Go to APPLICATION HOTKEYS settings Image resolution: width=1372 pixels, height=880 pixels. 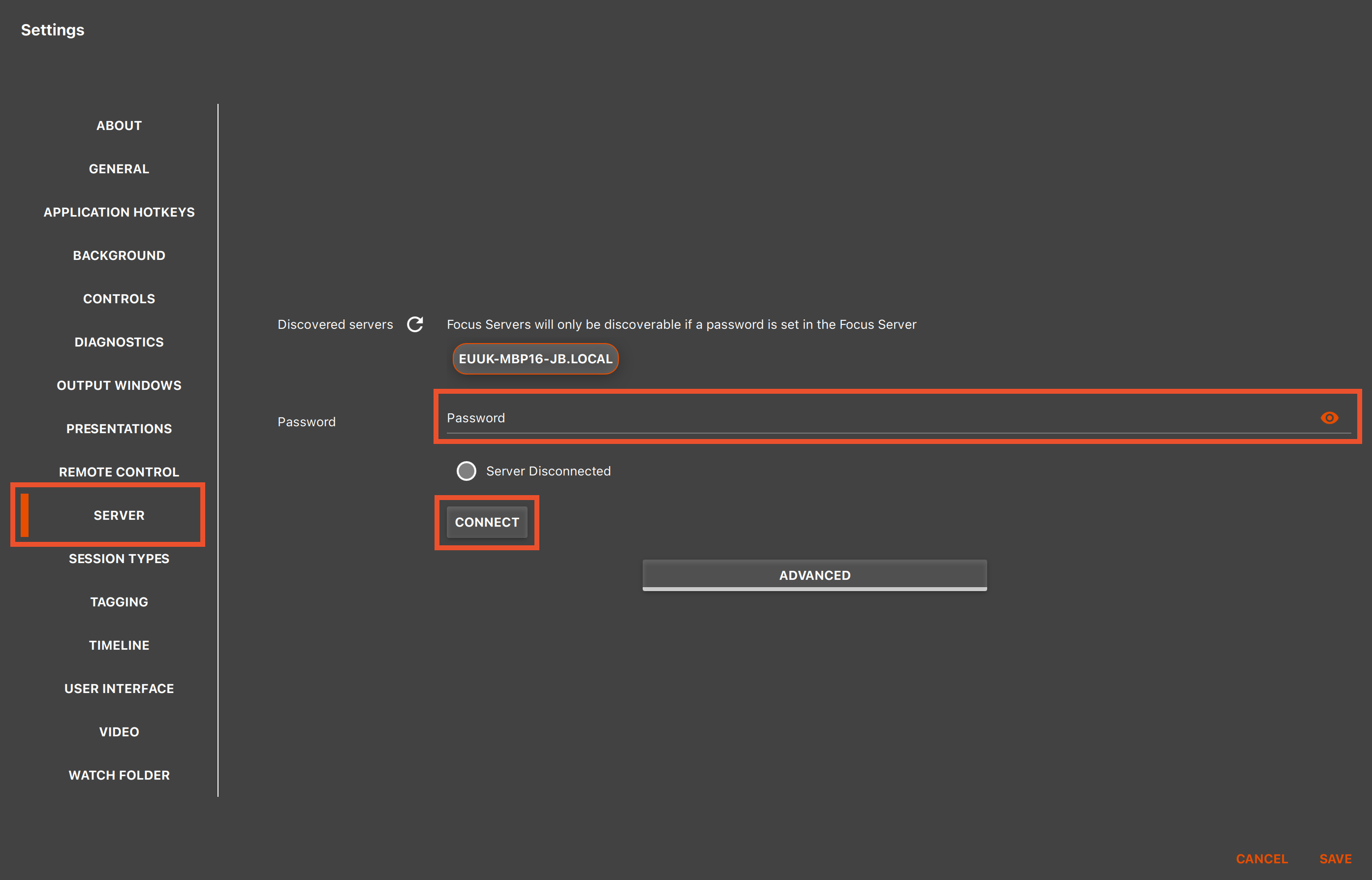[x=119, y=212]
